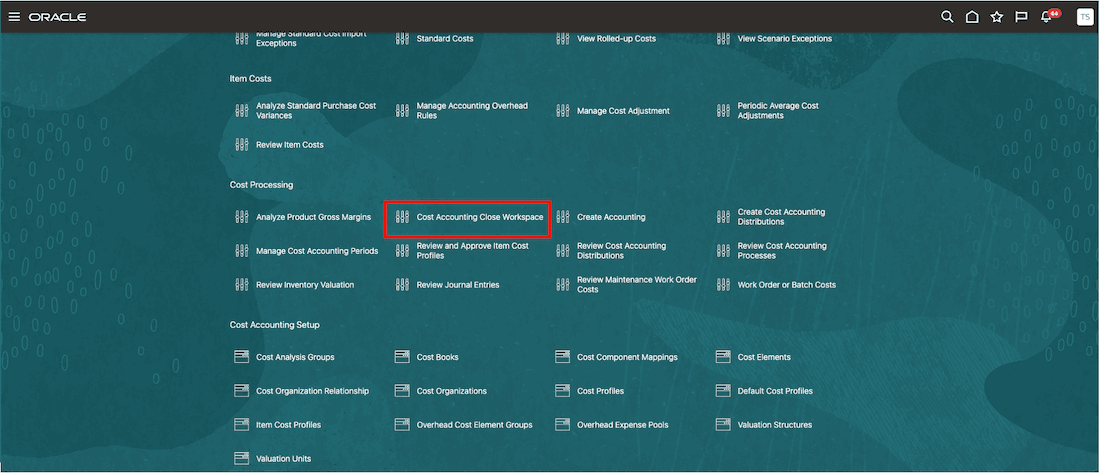Click the setup icon beside Cost Books
The height and width of the screenshot is (473, 1100).
tap(402, 357)
